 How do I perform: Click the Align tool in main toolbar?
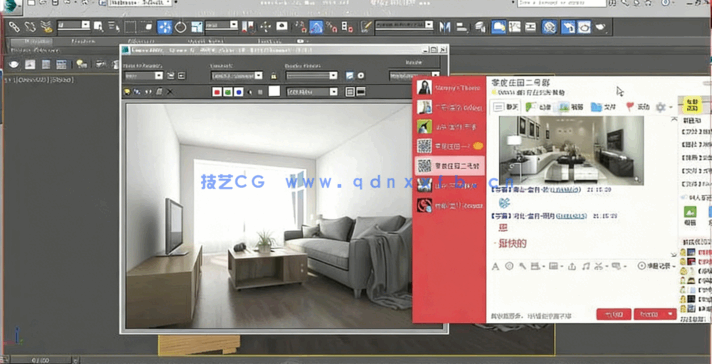(x=462, y=27)
